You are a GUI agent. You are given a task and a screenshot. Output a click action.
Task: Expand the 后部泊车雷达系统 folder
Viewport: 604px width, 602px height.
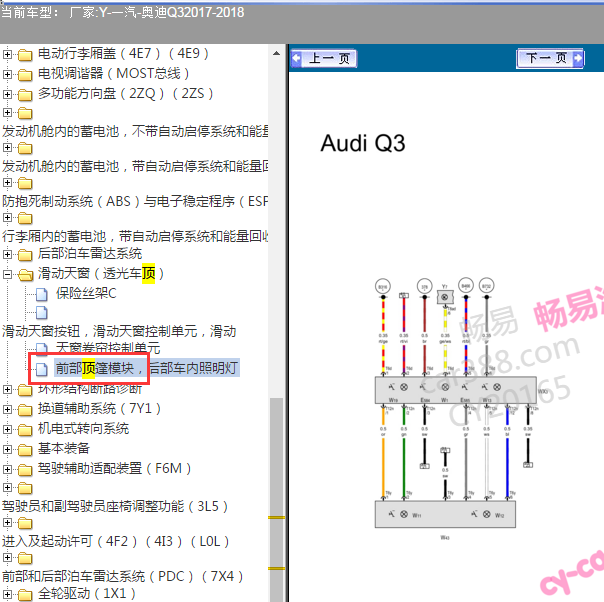point(7,254)
